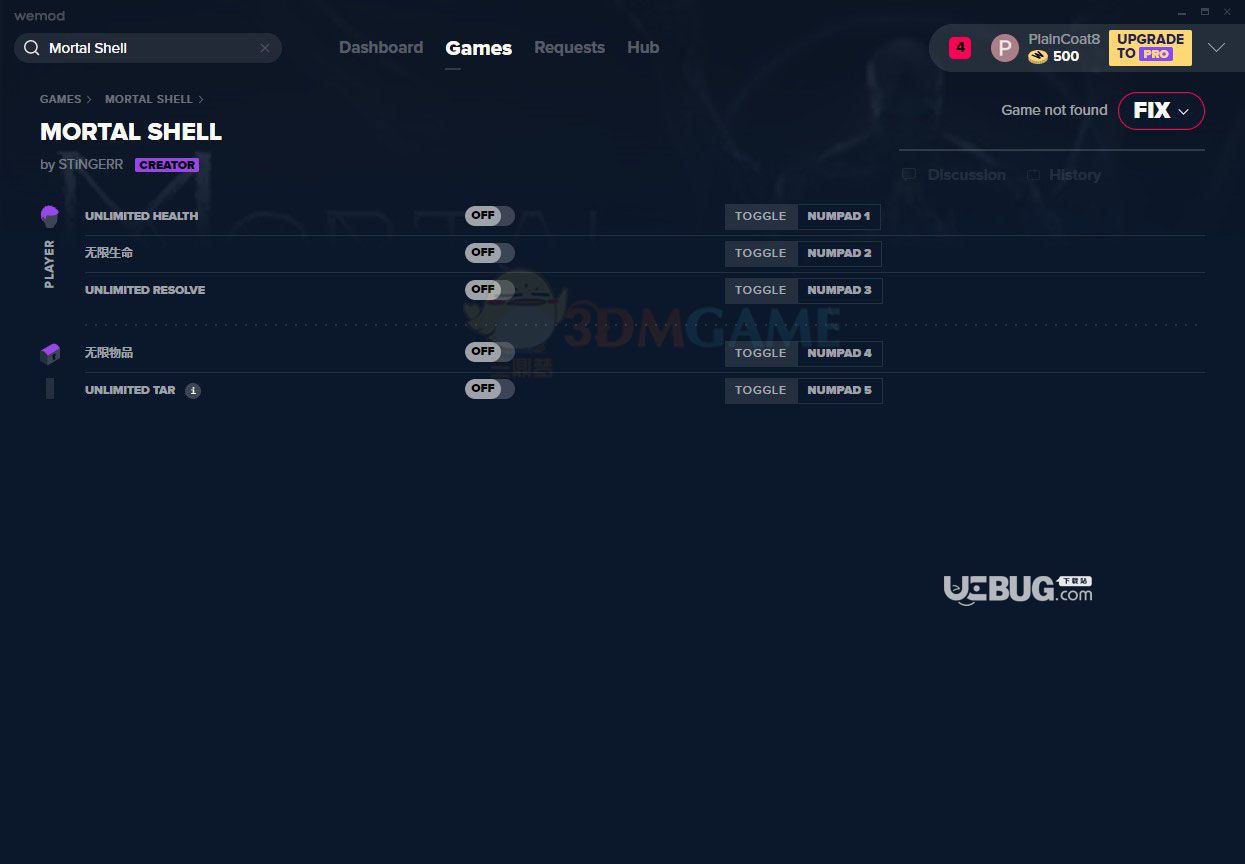Screen dimensions: 1245x864
Task: Click TOGGLE button for Numpad 1
Action: [x=761, y=216]
